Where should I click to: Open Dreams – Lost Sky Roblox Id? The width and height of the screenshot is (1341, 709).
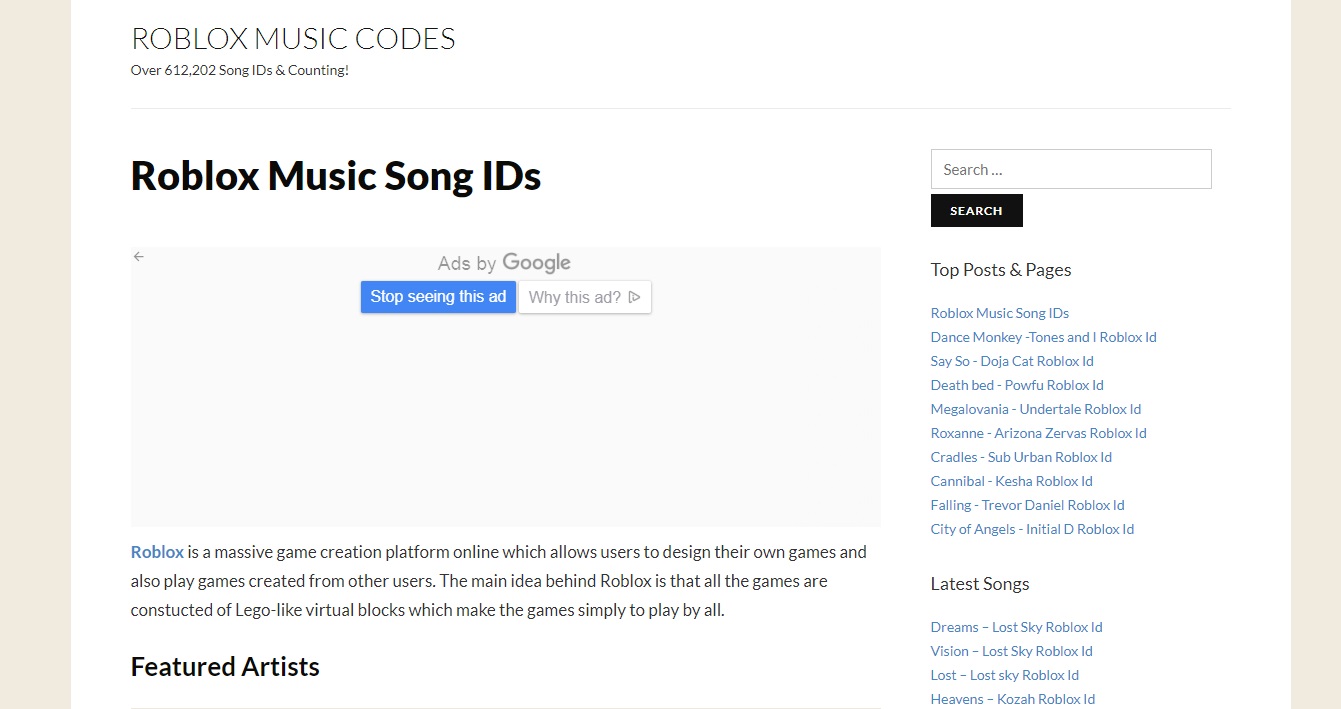[1016, 627]
